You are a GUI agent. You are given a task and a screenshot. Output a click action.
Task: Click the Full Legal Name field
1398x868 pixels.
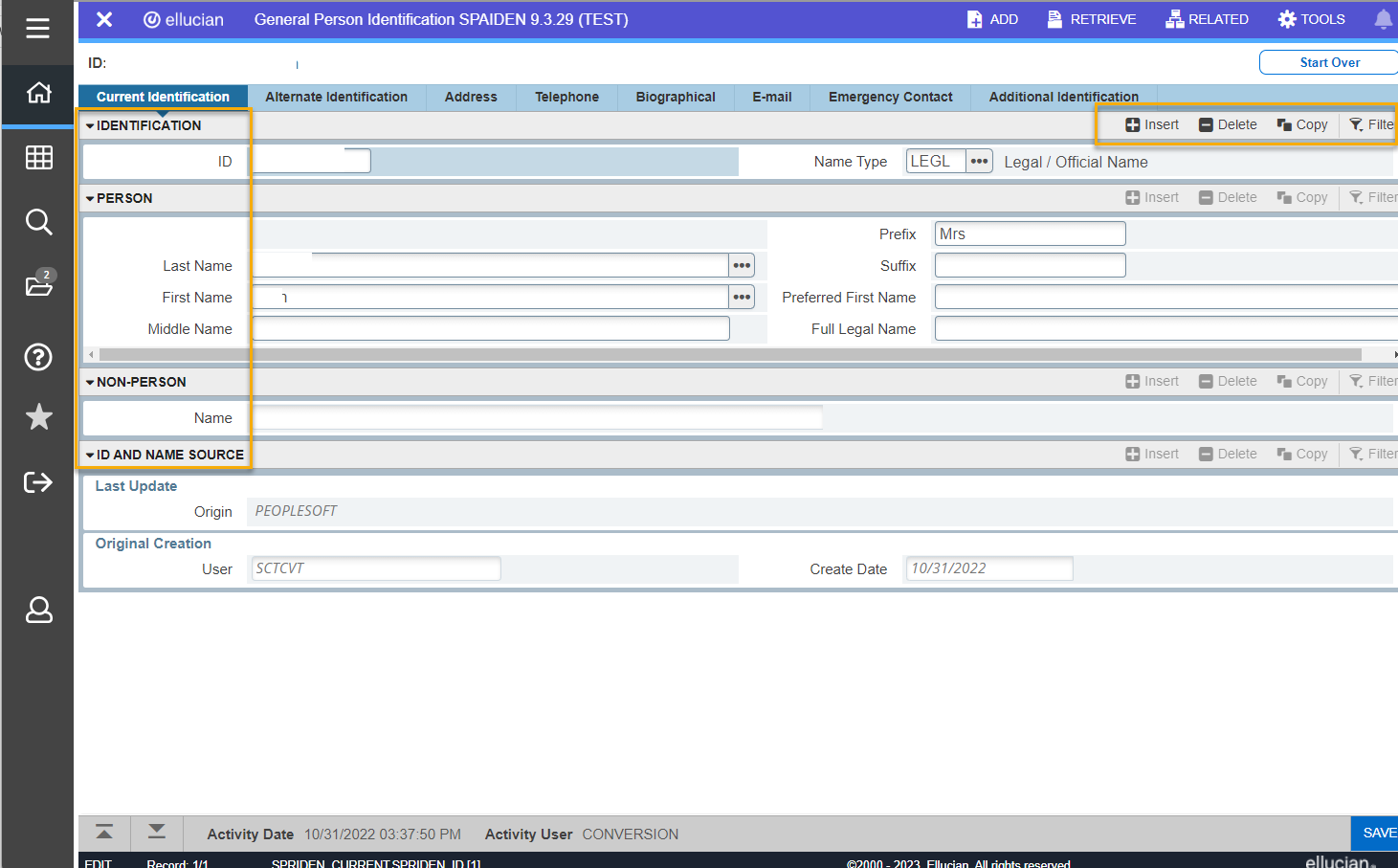click(1165, 328)
